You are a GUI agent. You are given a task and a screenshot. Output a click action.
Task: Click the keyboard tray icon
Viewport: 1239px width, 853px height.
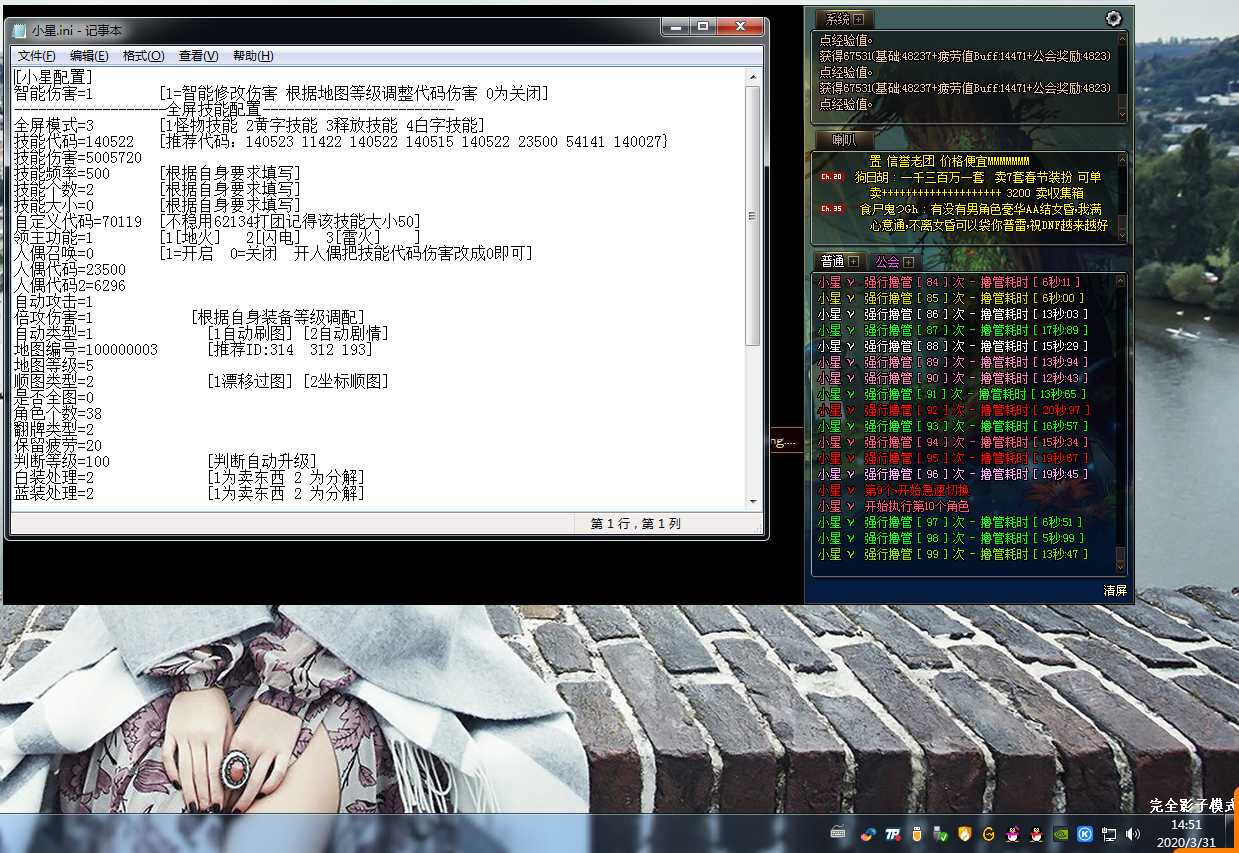[838, 833]
